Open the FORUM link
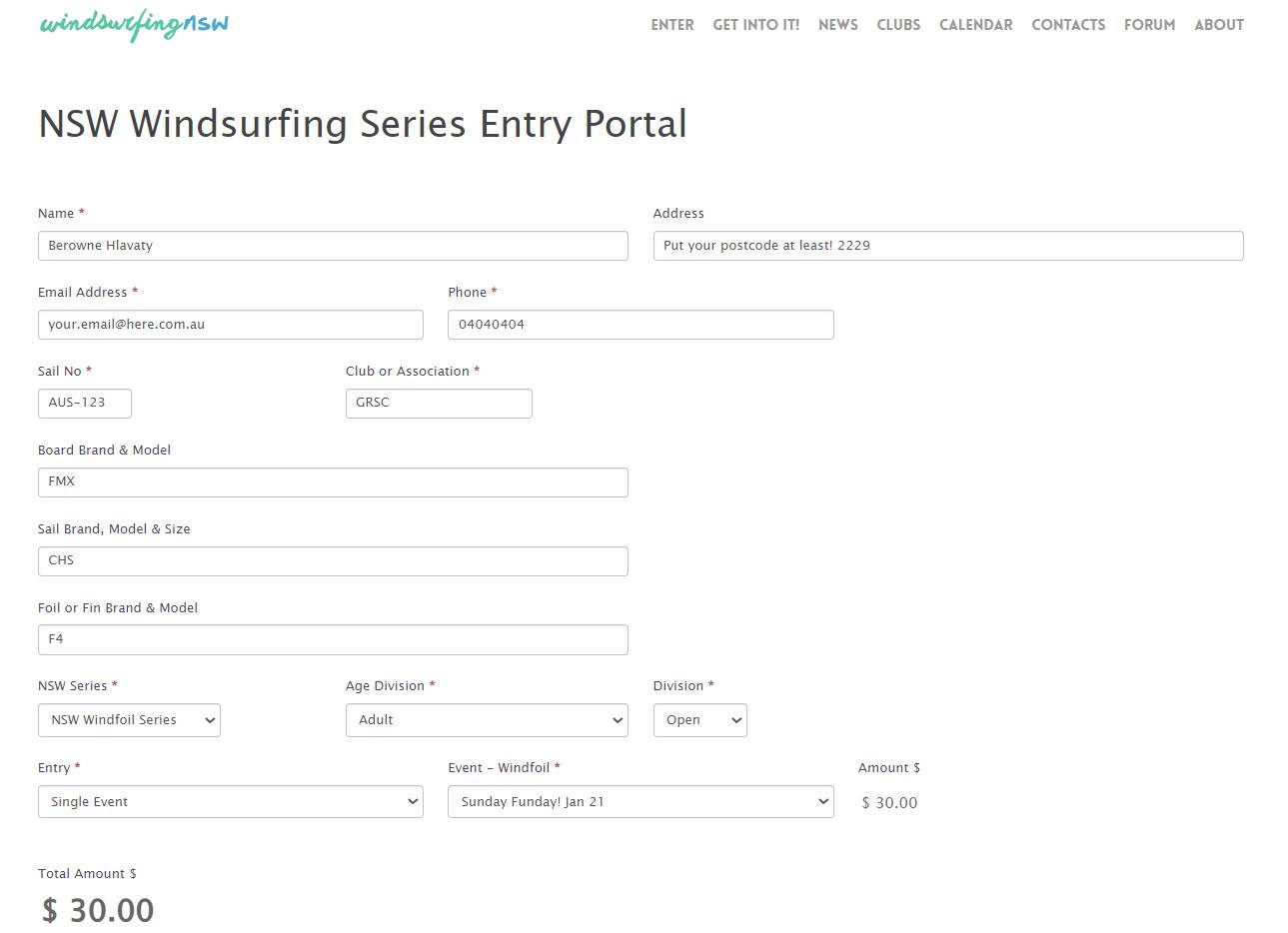The image size is (1288, 933). [1149, 25]
